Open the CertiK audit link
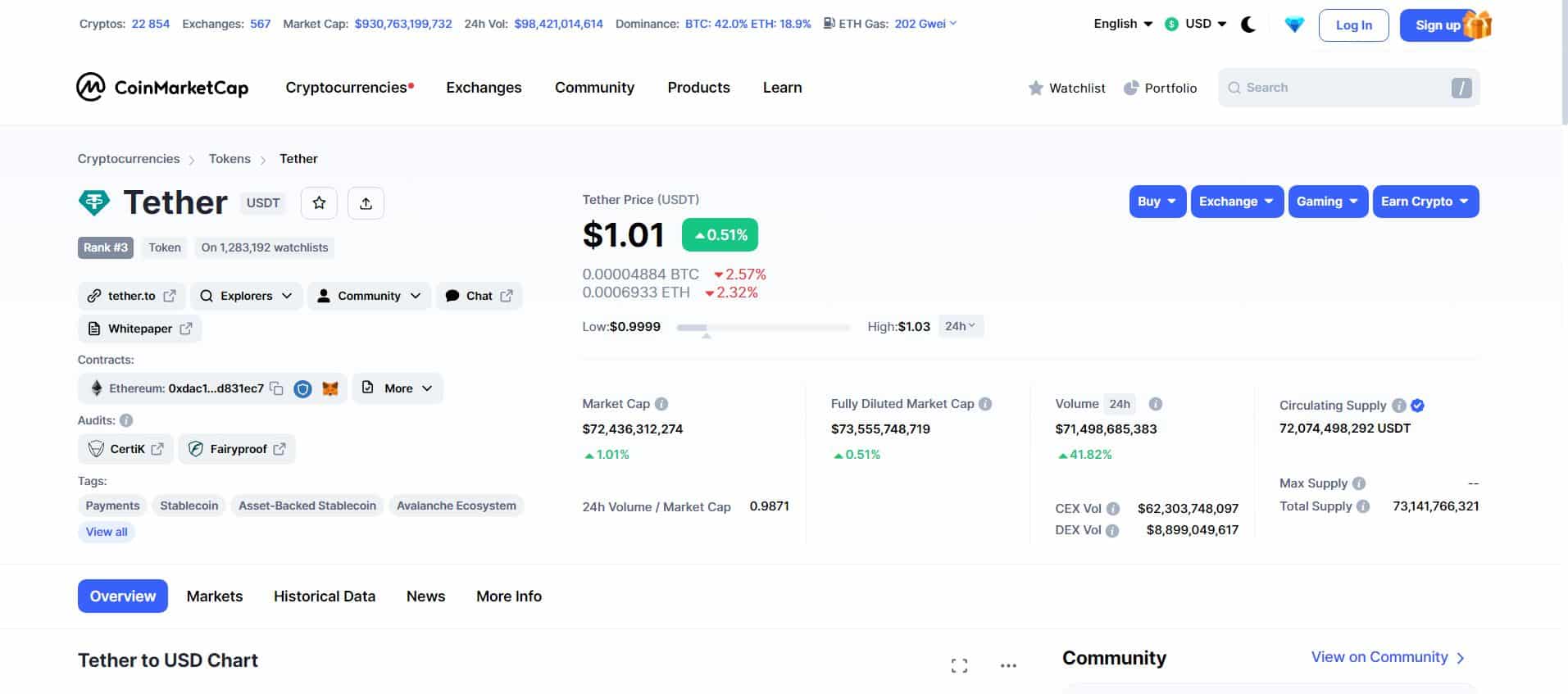The height and width of the screenshot is (694, 1568). [125, 449]
